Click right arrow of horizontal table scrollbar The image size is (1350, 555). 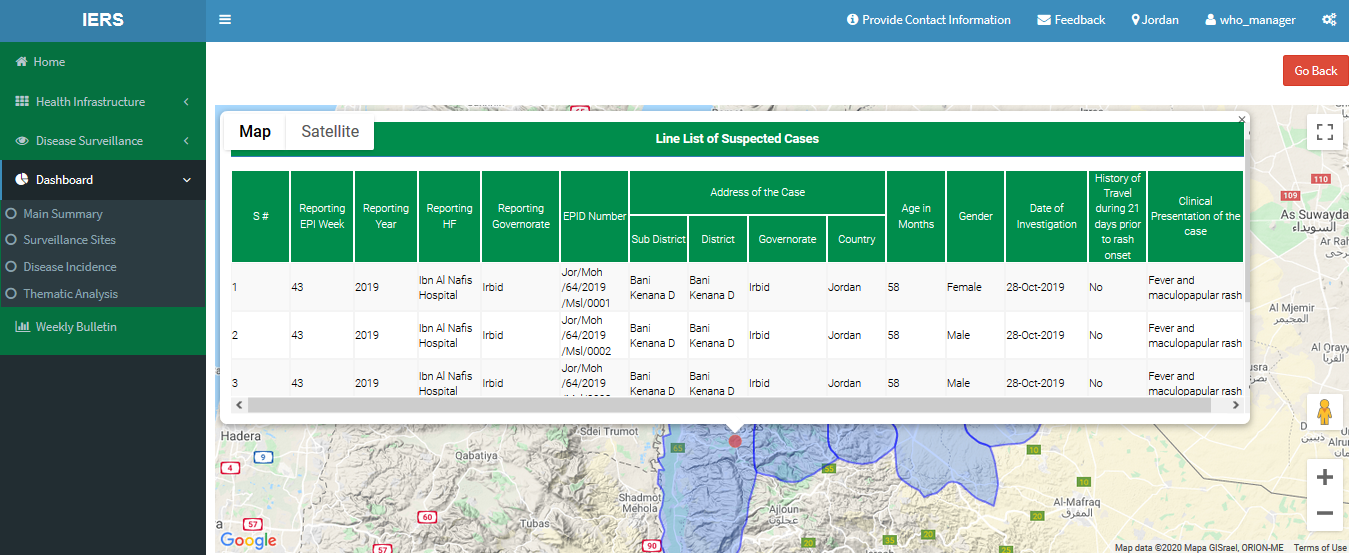tap(1236, 405)
